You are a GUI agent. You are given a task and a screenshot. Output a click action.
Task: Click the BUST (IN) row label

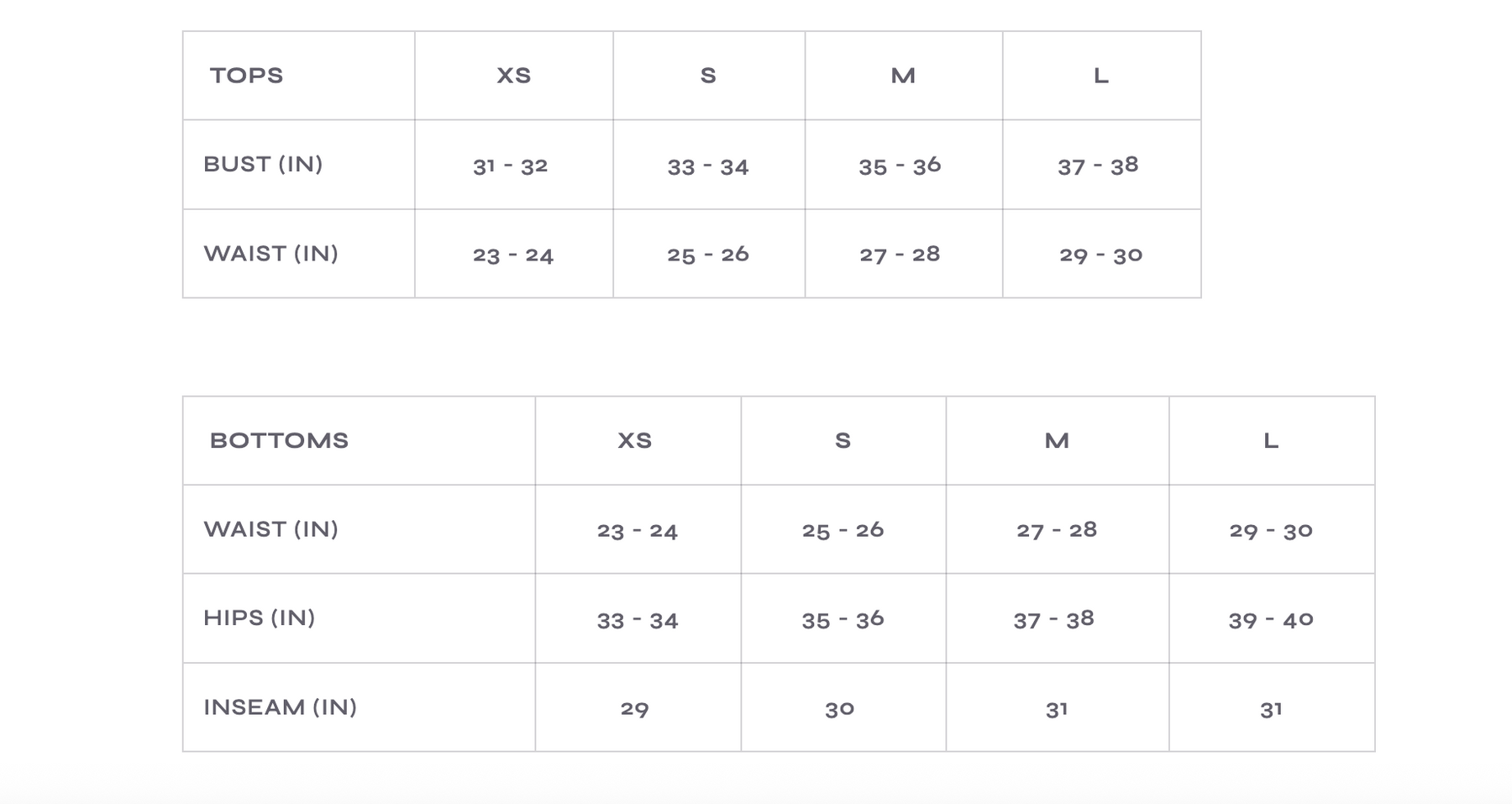point(263,165)
